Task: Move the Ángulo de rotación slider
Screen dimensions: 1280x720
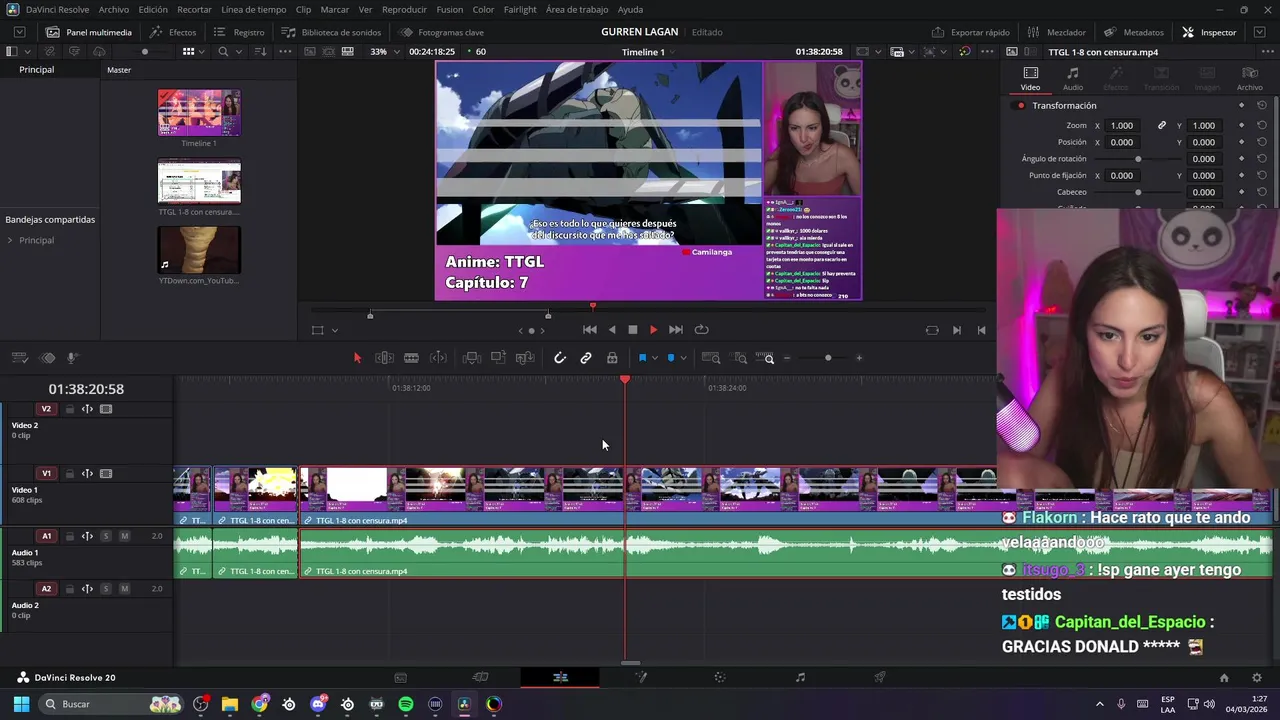Action: pyautogui.click(x=1138, y=159)
